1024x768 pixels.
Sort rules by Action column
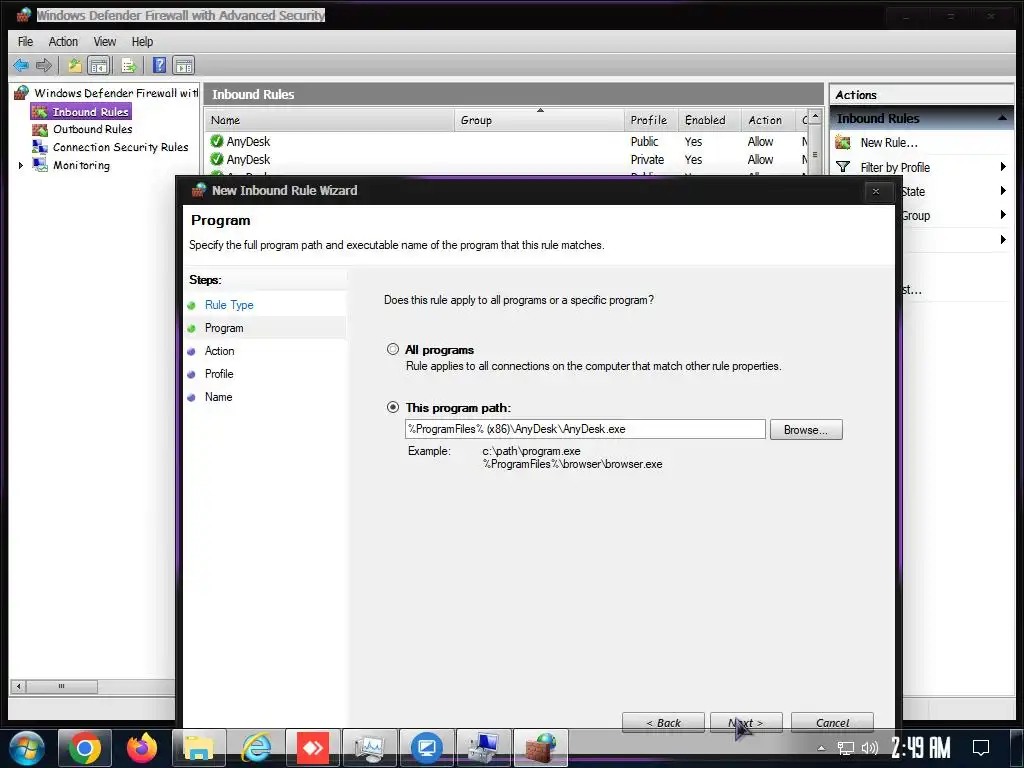(x=769, y=120)
